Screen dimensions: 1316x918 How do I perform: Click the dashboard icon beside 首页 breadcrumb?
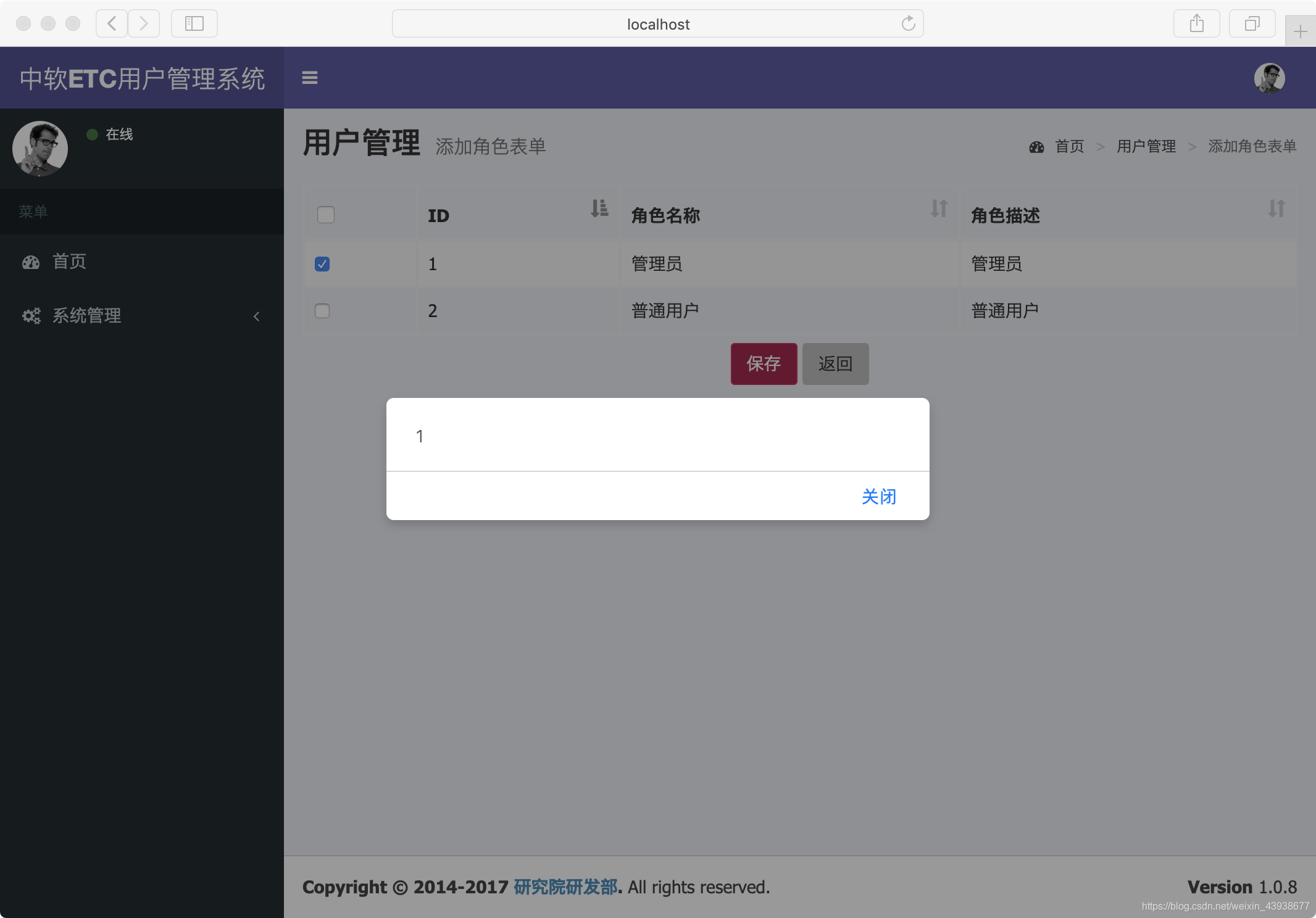click(x=1036, y=147)
